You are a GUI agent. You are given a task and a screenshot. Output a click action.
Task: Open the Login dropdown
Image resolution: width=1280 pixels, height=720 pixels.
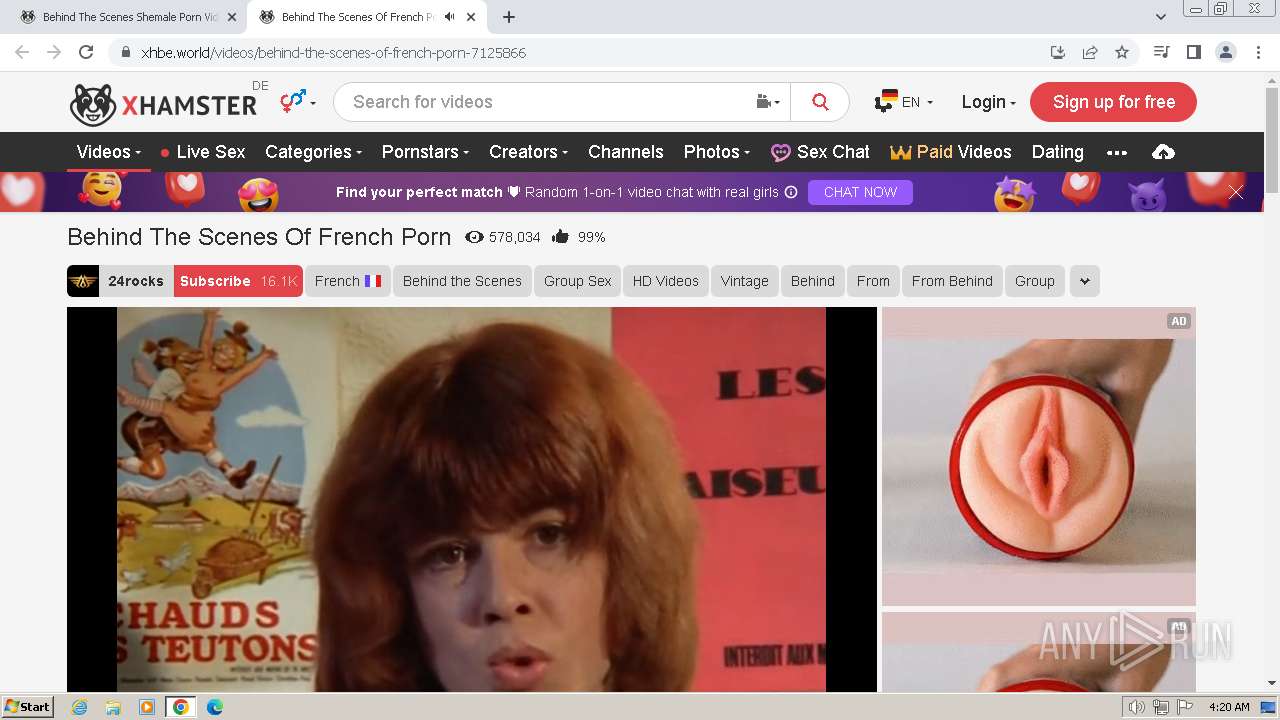[988, 102]
